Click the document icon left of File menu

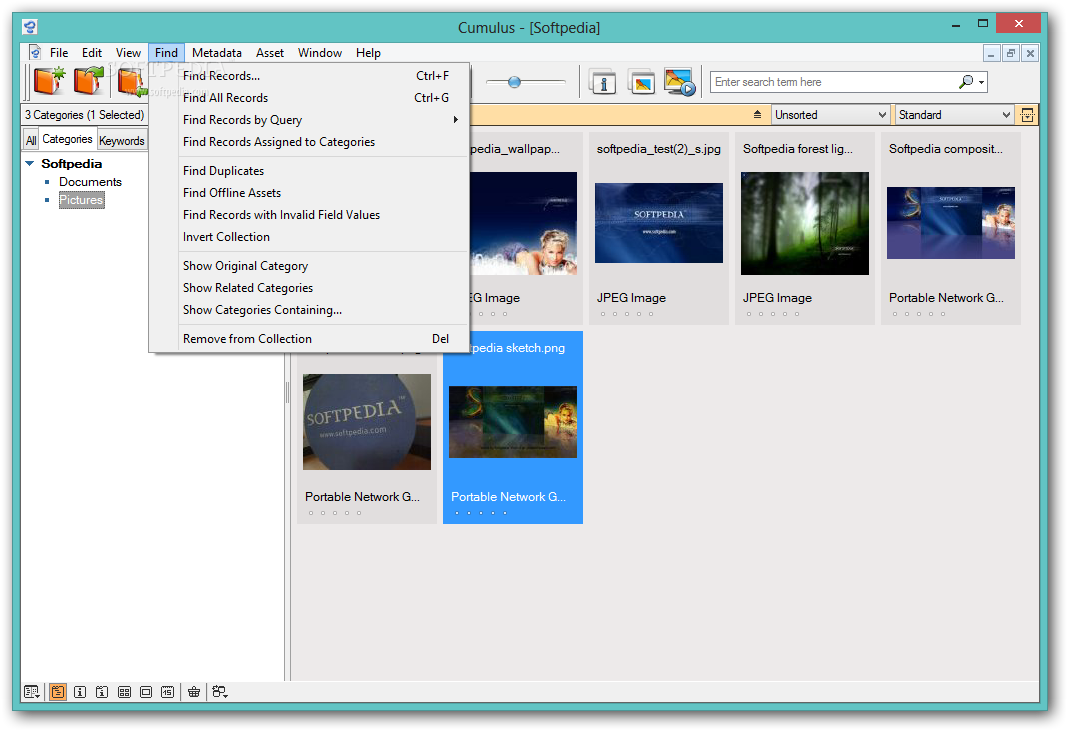(35, 52)
